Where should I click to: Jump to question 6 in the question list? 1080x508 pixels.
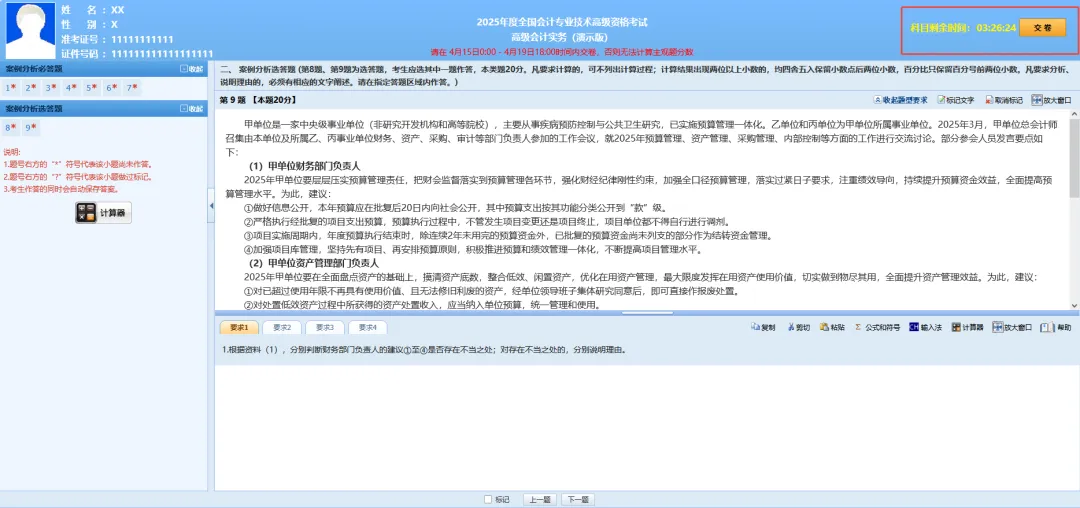(x=111, y=87)
